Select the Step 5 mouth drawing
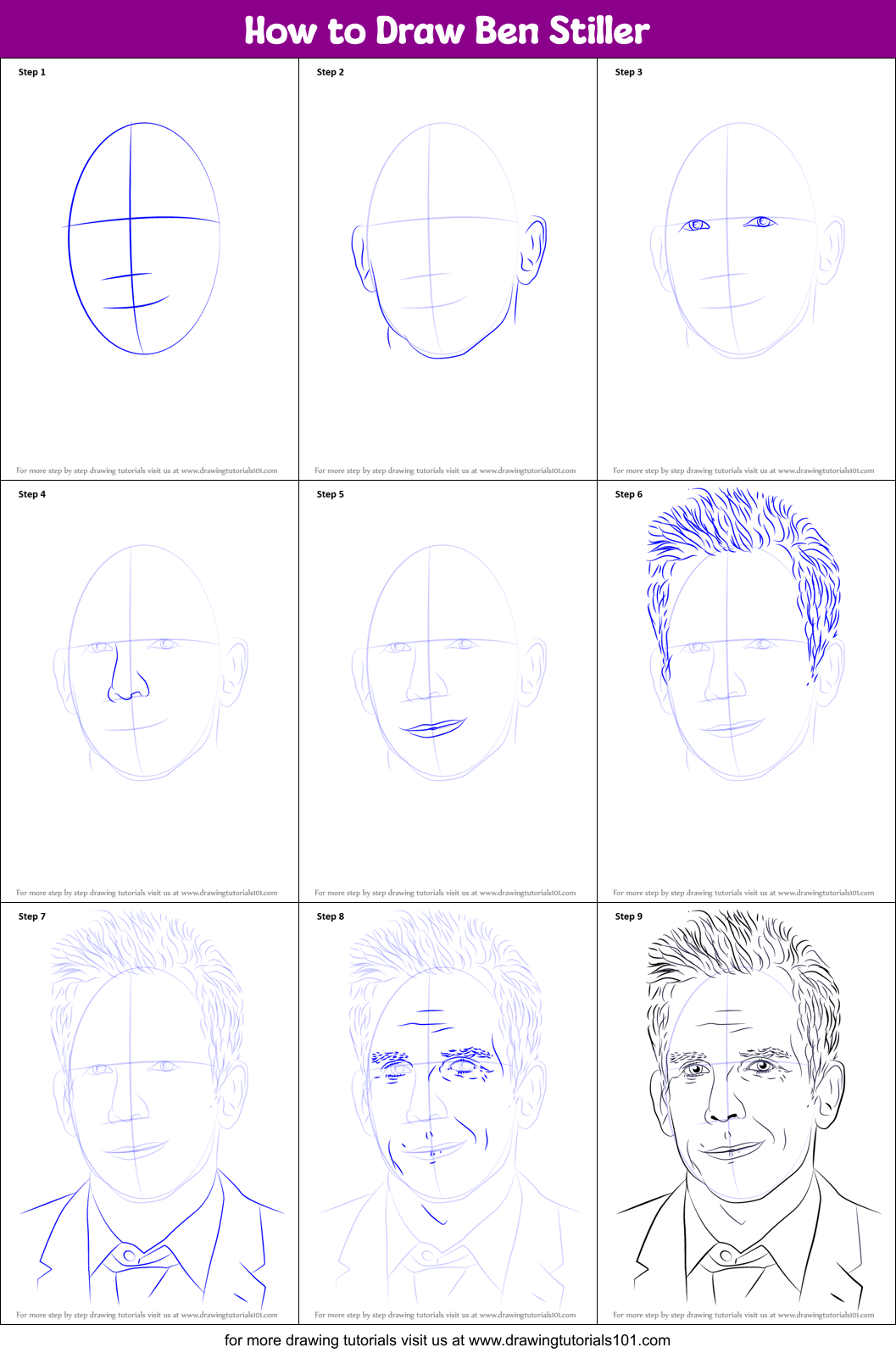 point(434,727)
